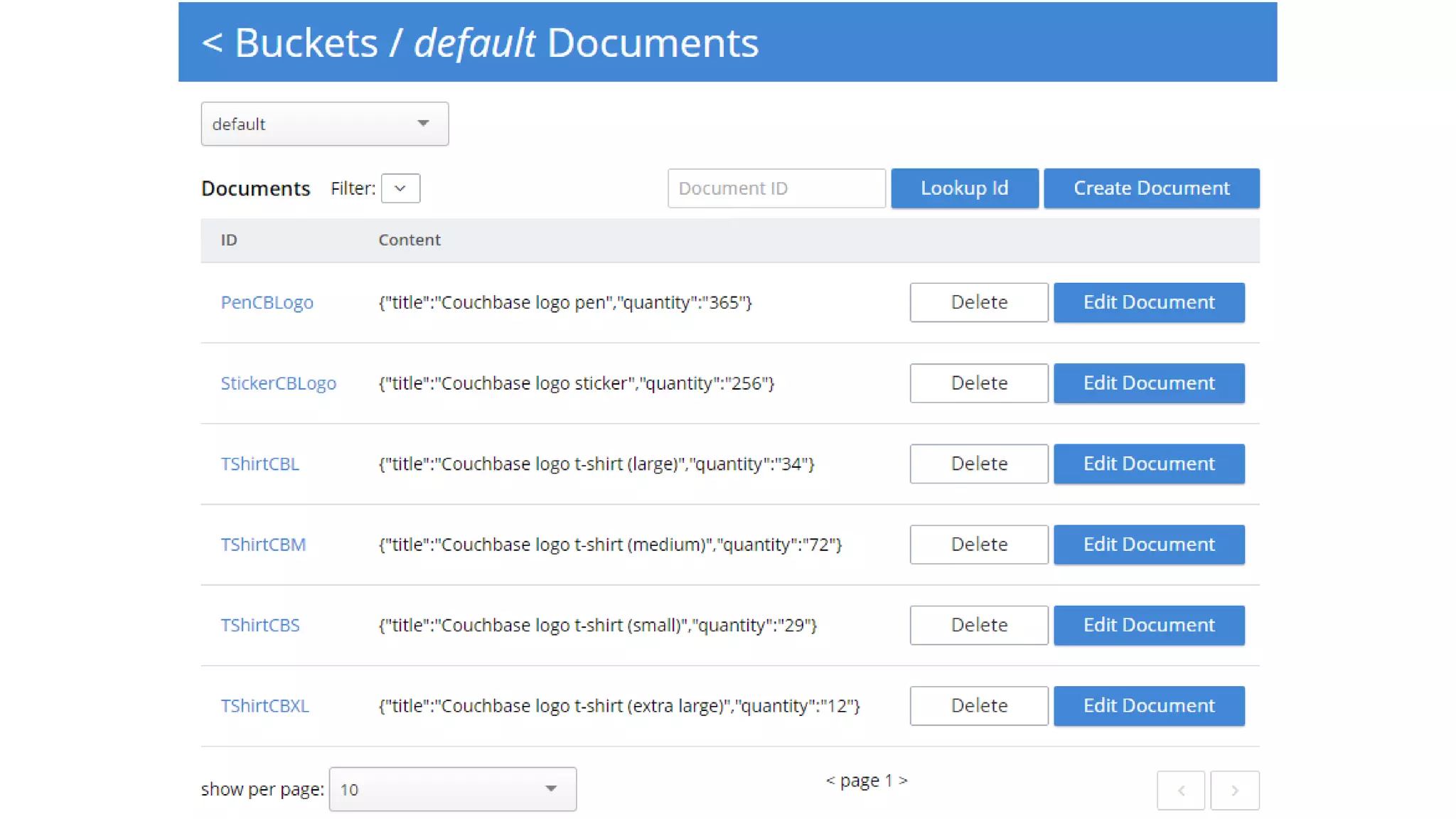Open the show per page dropdown
The image size is (1456, 819).
pyautogui.click(x=452, y=788)
